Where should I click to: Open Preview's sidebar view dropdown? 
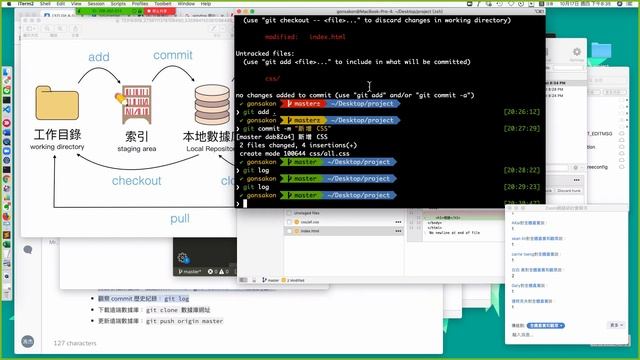tap(30, 29)
